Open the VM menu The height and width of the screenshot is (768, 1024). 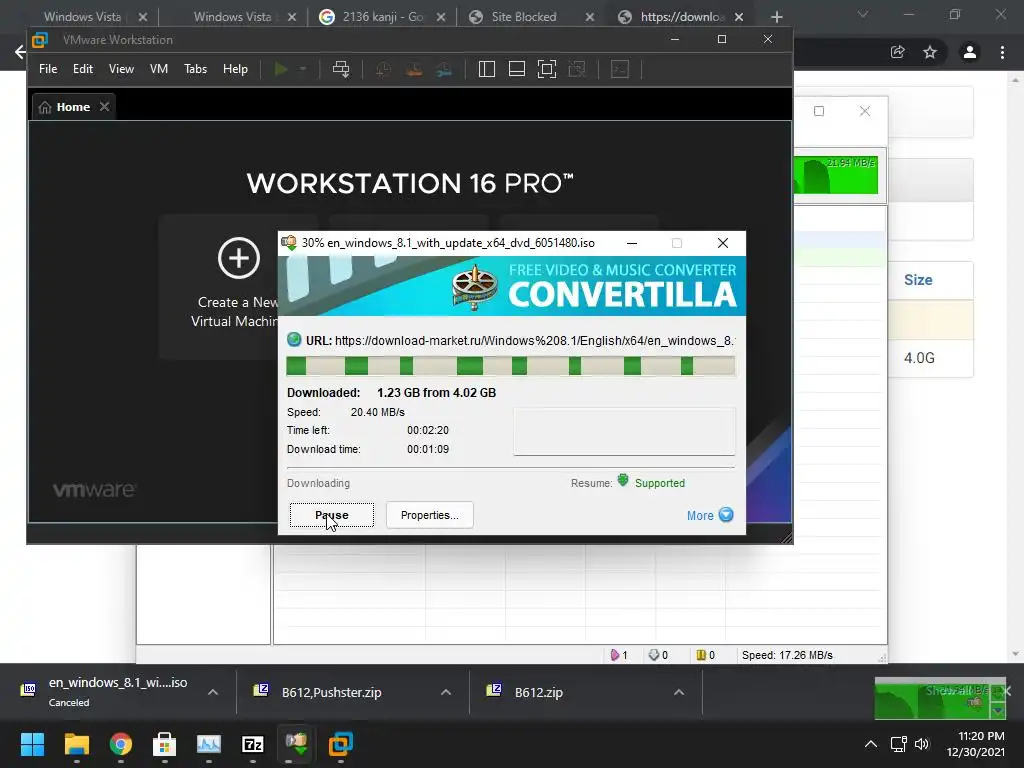[x=159, y=69]
